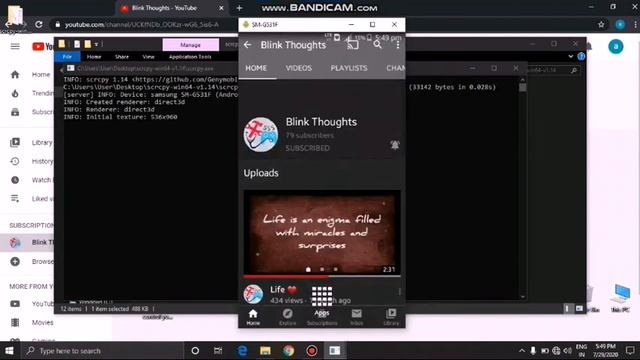Launch Microsoft Edge from the taskbar
The width and height of the screenshot is (640, 360).
tap(242, 351)
